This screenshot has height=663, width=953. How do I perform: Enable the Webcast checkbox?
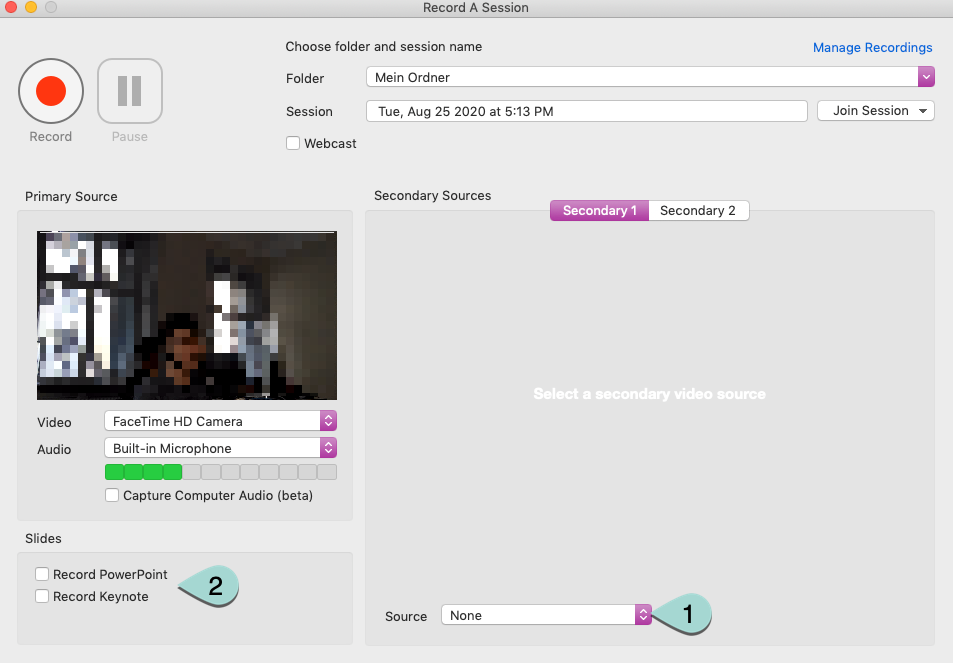tap(293, 143)
